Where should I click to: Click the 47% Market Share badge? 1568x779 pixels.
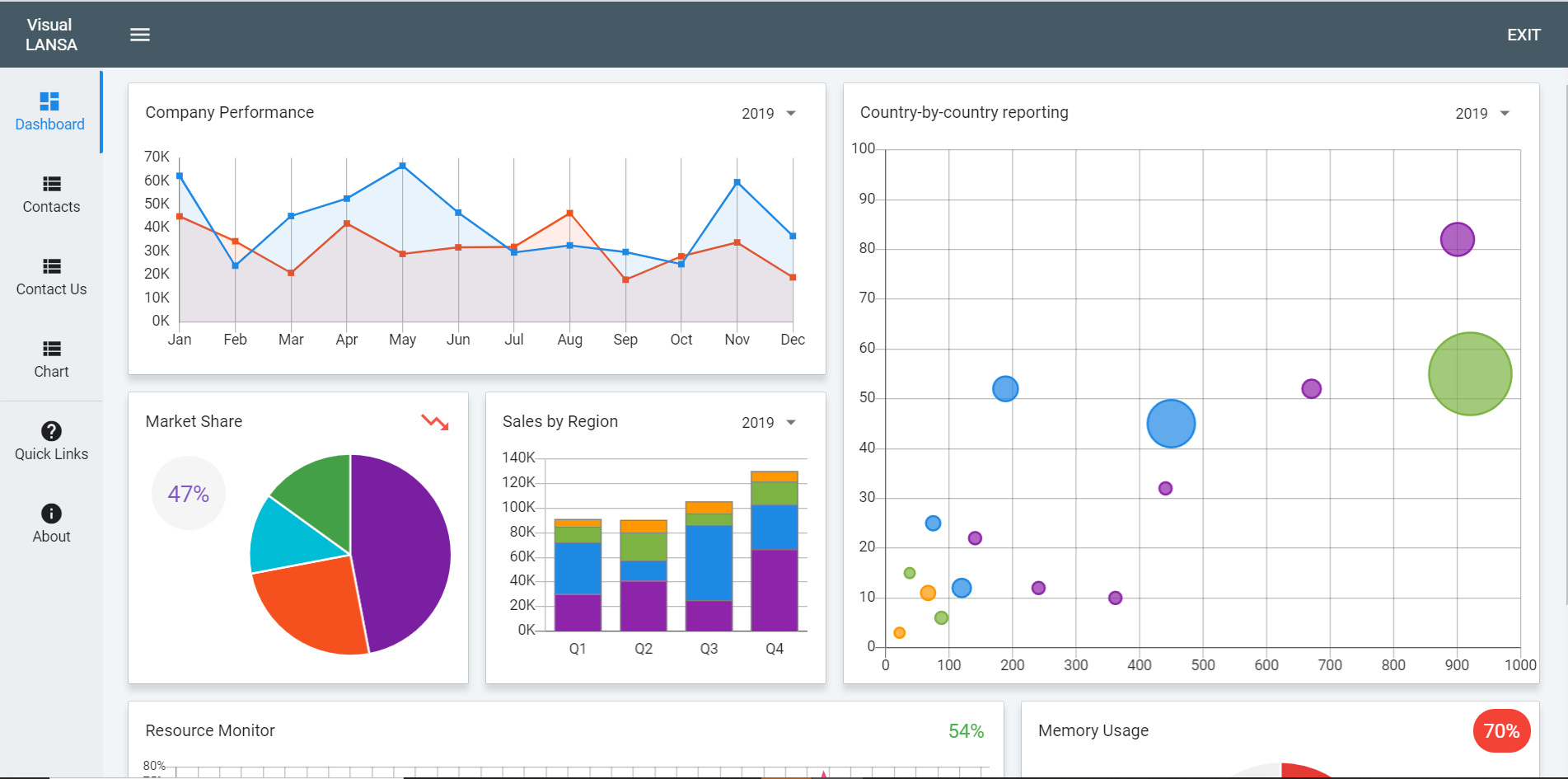click(189, 494)
